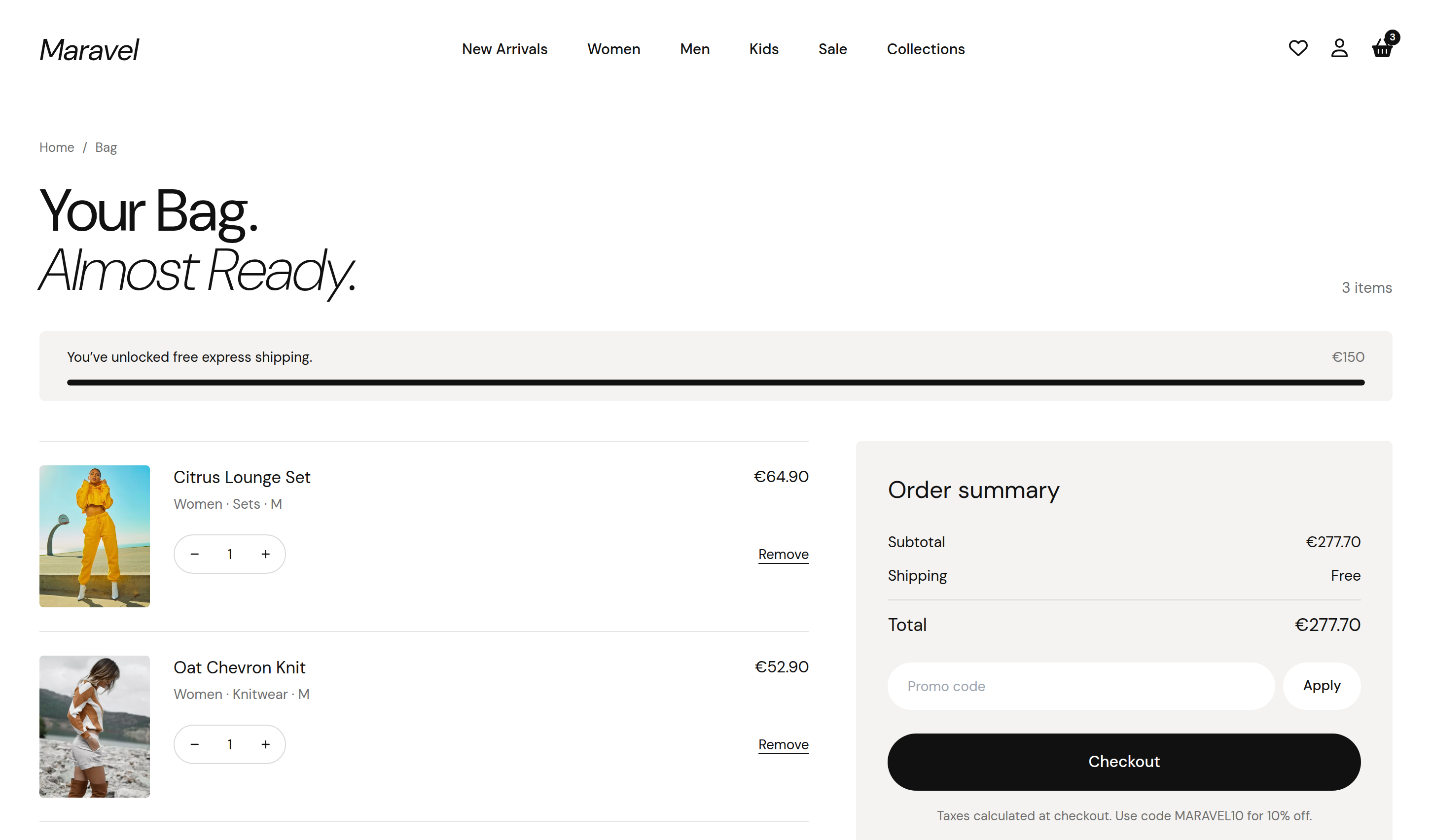Decrease Oat Chevron Knit quantity
1432x840 pixels.
pos(194,744)
